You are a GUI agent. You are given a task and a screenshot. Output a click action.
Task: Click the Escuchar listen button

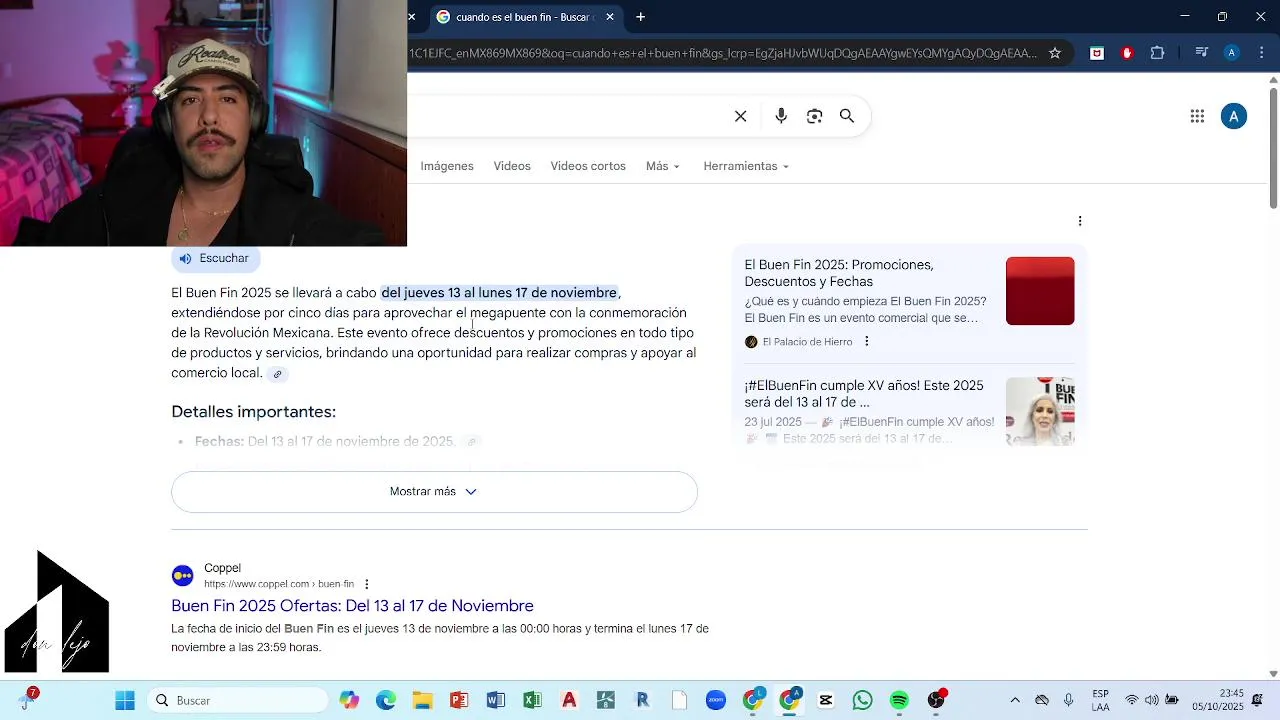[x=214, y=258]
